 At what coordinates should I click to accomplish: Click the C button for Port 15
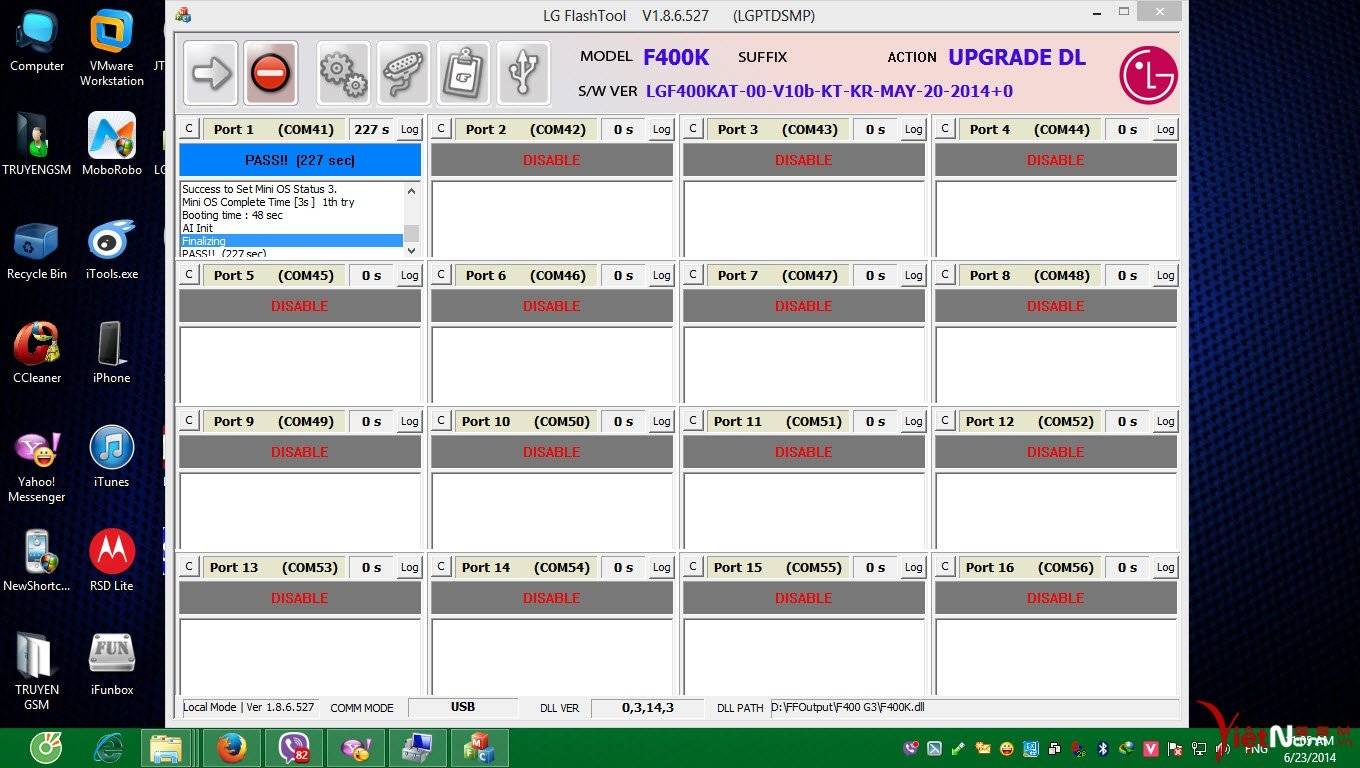pyautogui.click(x=693, y=567)
